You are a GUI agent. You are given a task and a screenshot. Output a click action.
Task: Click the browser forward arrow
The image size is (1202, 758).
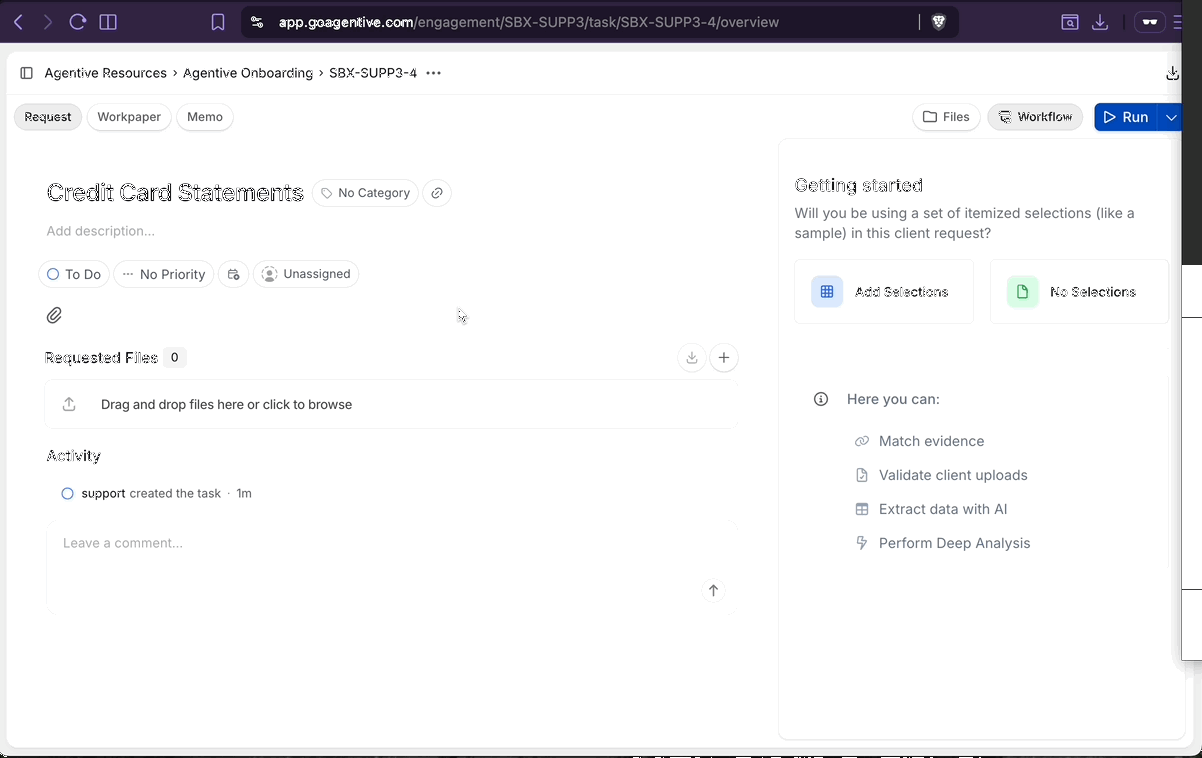click(47, 22)
